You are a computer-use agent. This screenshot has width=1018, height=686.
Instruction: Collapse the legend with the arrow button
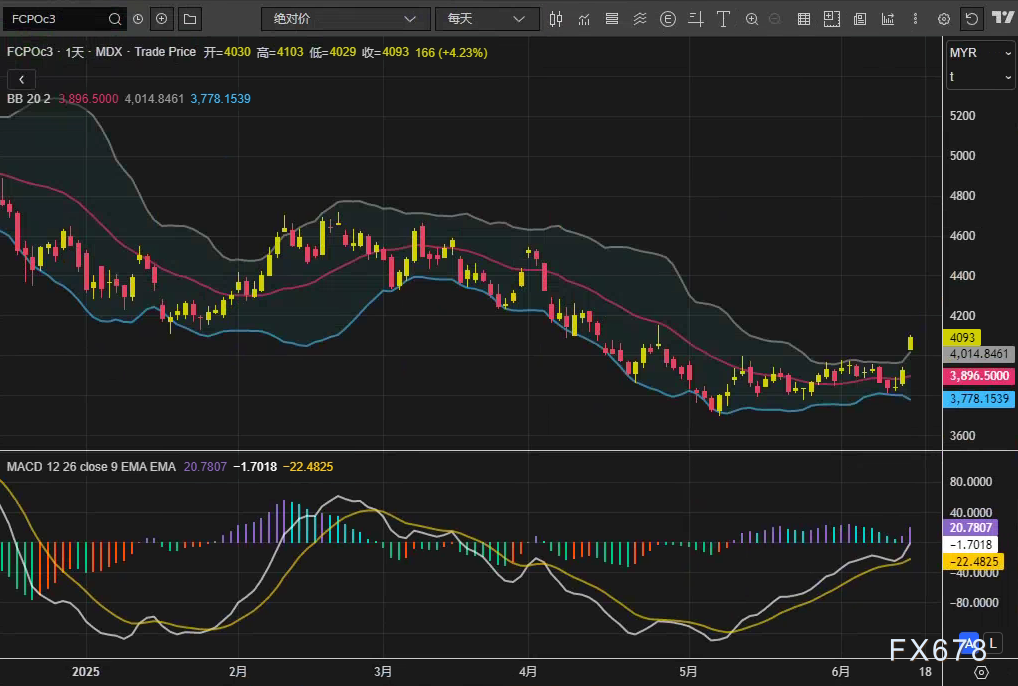tap(21, 78)
